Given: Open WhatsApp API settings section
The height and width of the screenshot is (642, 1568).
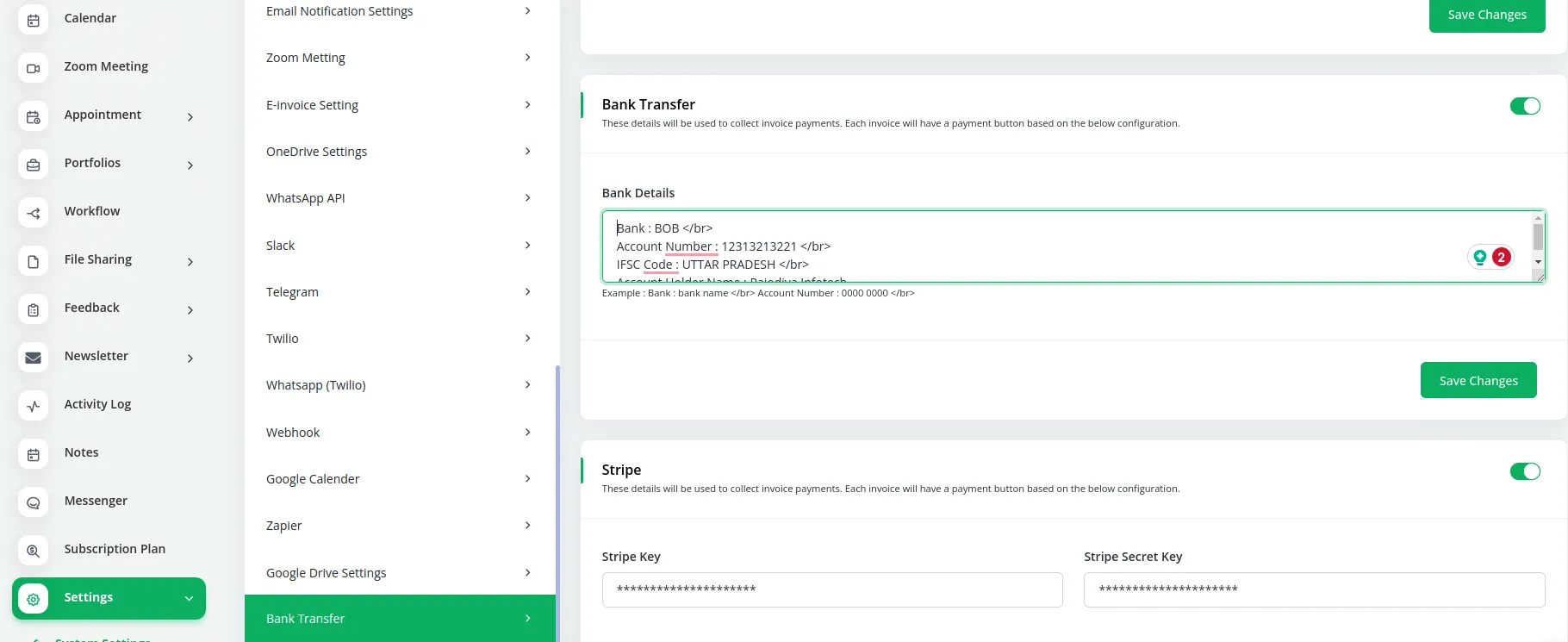Looking at the screenshot, I should 399,198.
